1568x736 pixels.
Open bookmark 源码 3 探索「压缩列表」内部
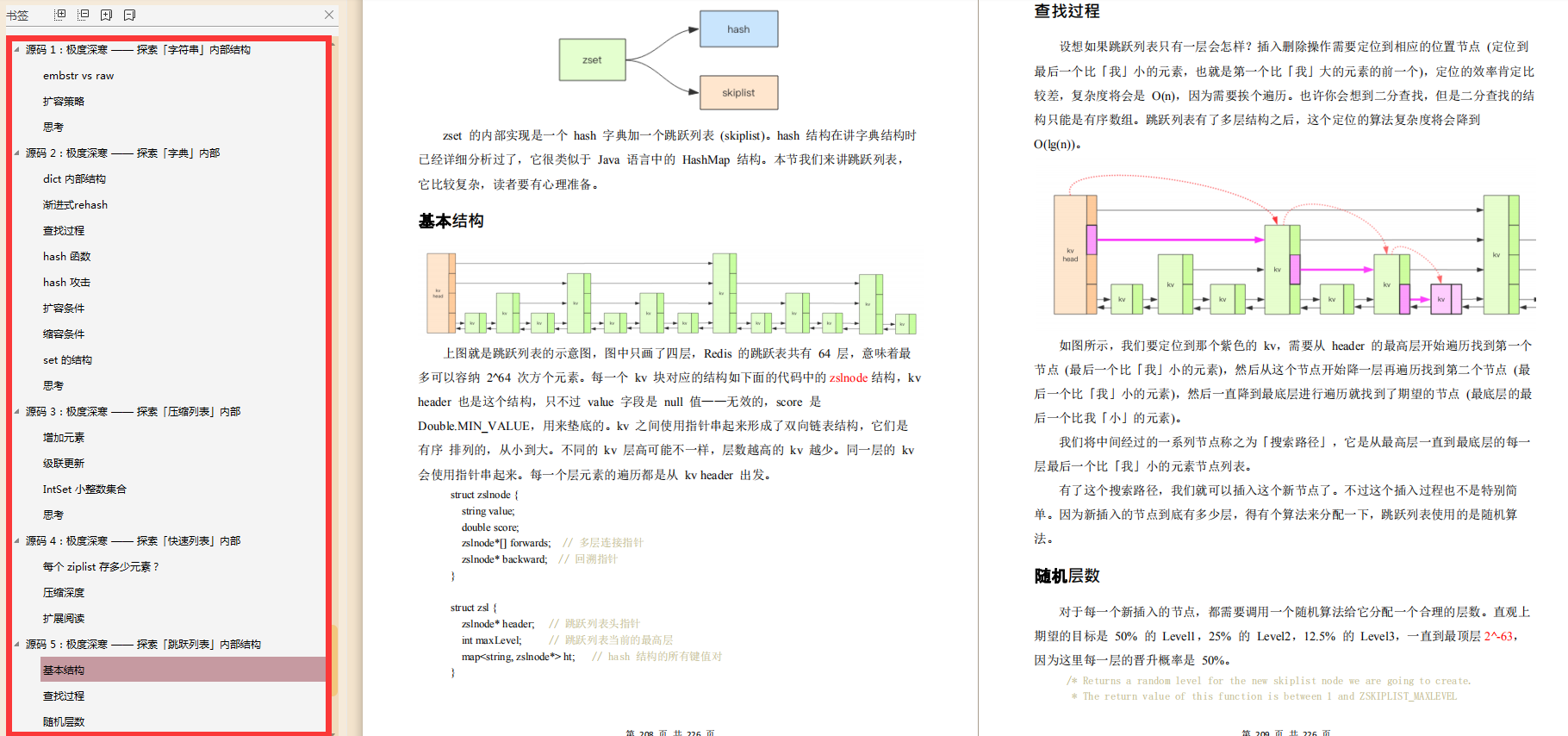click(133, 412)
